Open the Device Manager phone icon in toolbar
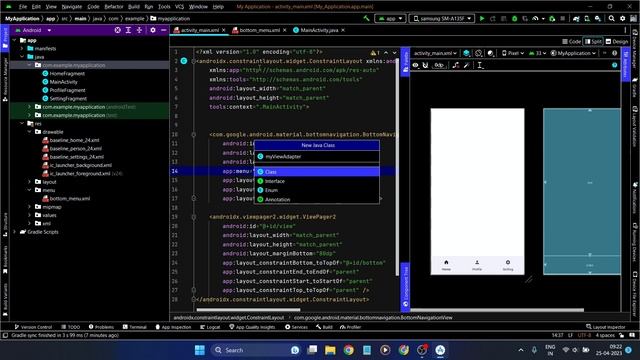Image resolution: width=640 pixels, height=360 pixels. tap(587, 18)
